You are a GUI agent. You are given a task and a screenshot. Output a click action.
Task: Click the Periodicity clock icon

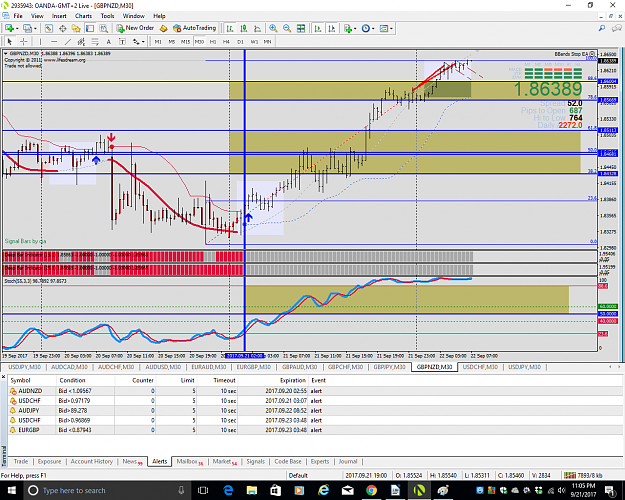[x=366, y=28]
